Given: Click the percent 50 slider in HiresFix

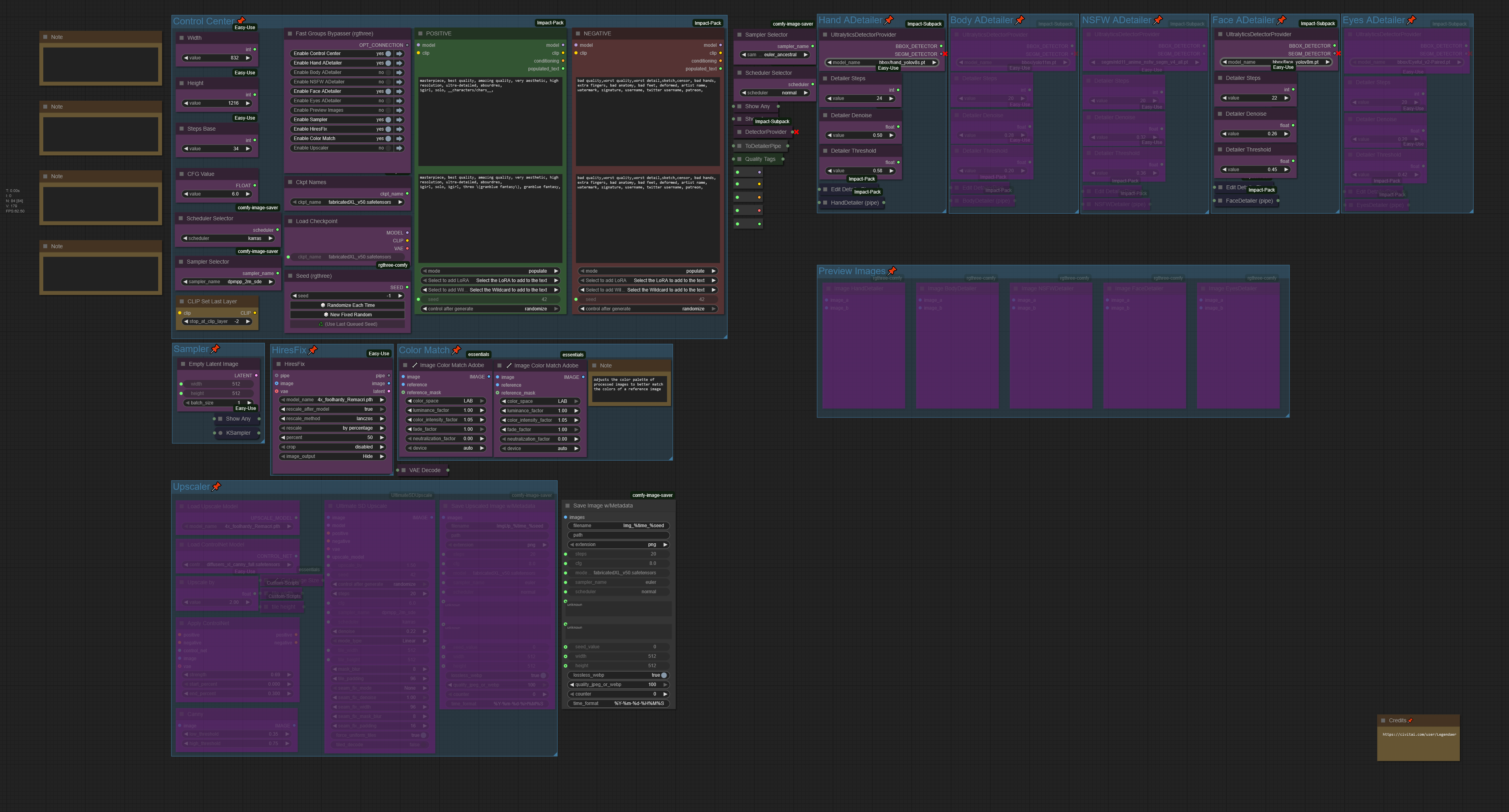Looking at the screenshot, I should (x=333, y=437).
